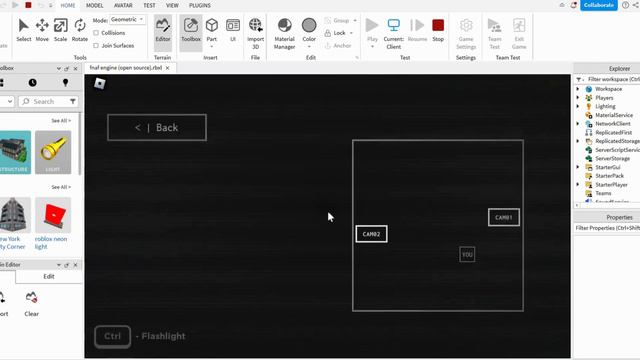This screenshot has height=360, width=640.
Task: Open Game Settings
Action: point(466,33)
